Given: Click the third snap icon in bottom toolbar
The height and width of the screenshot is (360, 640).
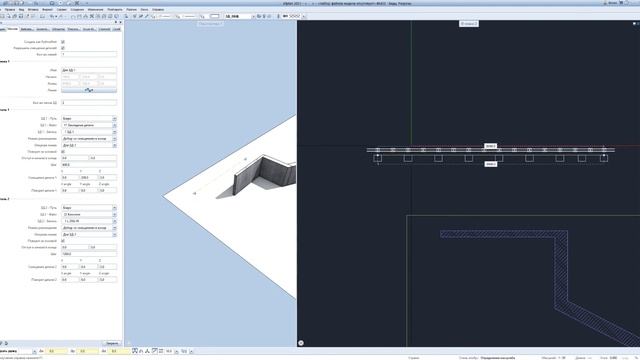Looking at the screenshot, I should tap(147, 351).
